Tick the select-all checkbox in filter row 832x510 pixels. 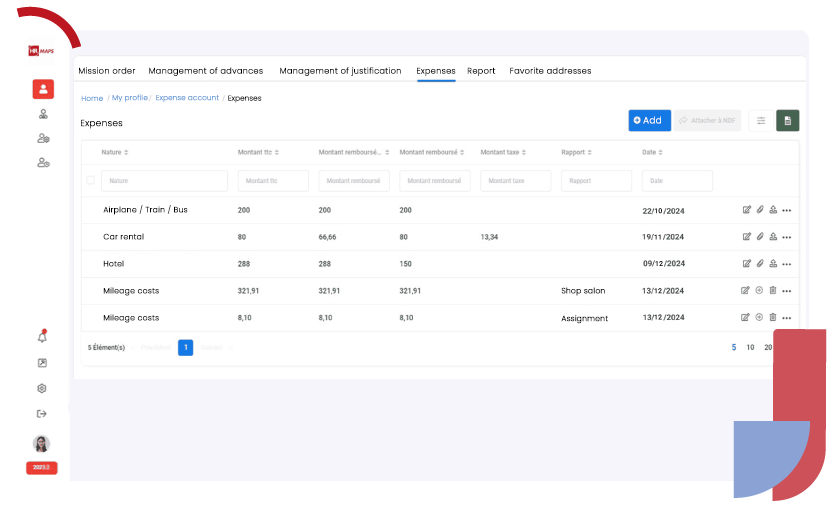[91, 180]
